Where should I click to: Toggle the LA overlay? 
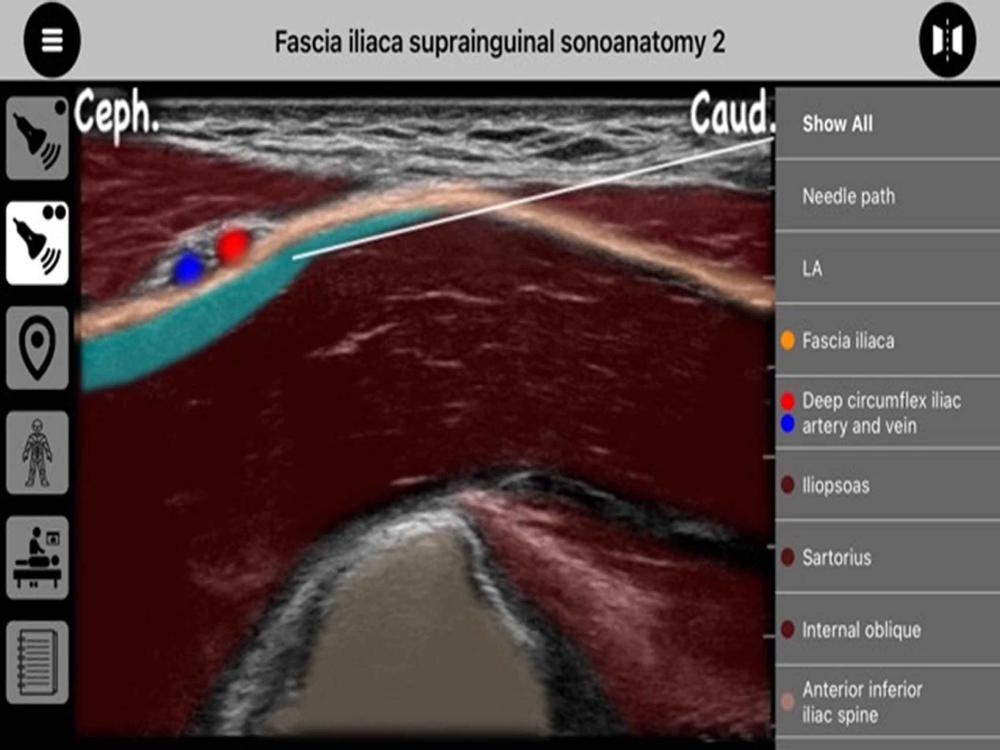click(888, 268)
